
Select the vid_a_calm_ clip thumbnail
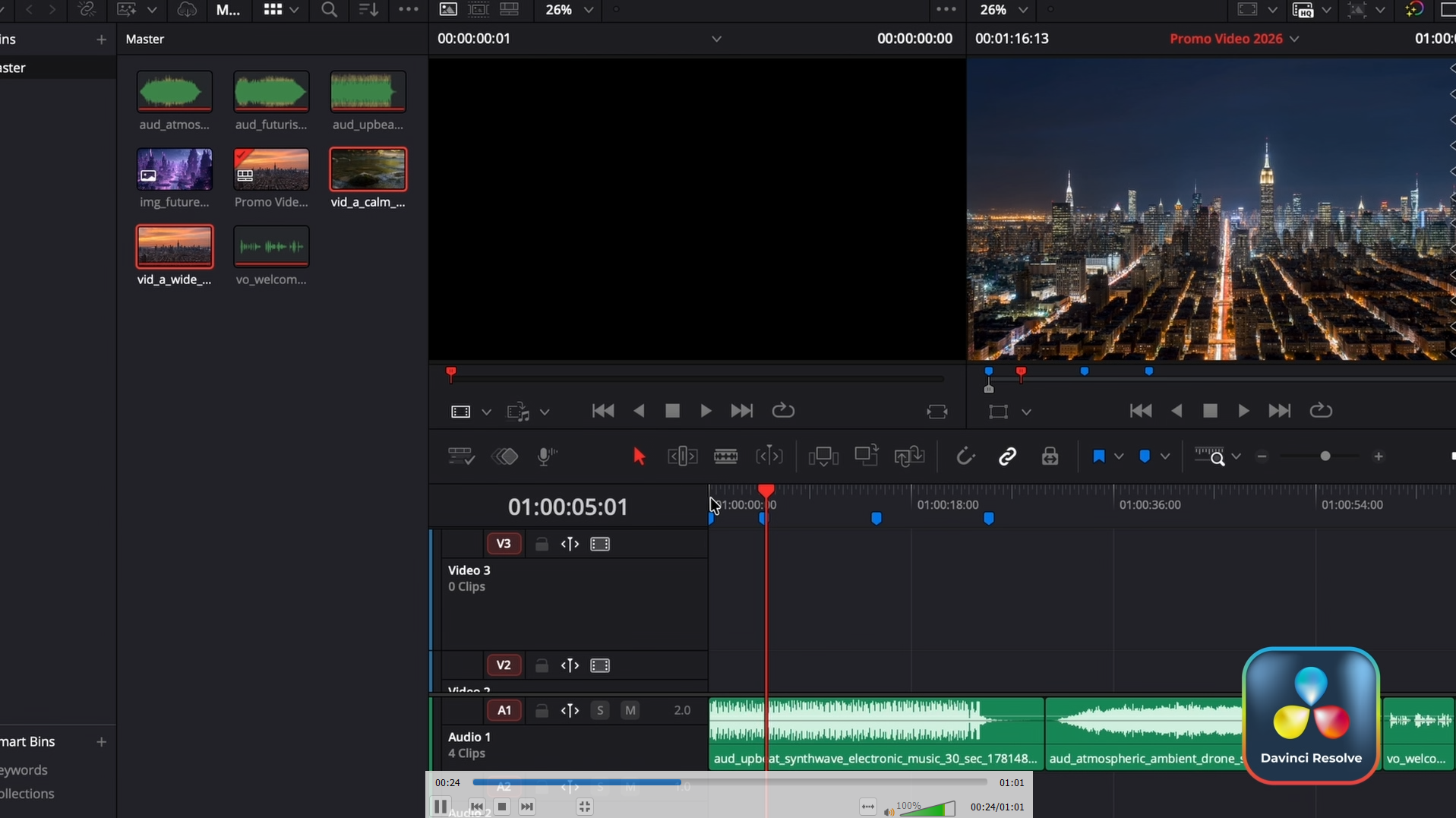pyautogui.click(x=368, y=169)
